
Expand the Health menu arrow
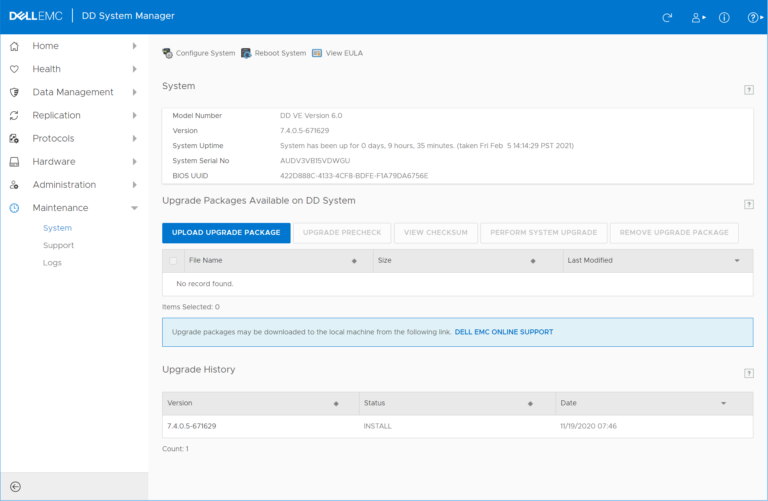tap(134, 69)
